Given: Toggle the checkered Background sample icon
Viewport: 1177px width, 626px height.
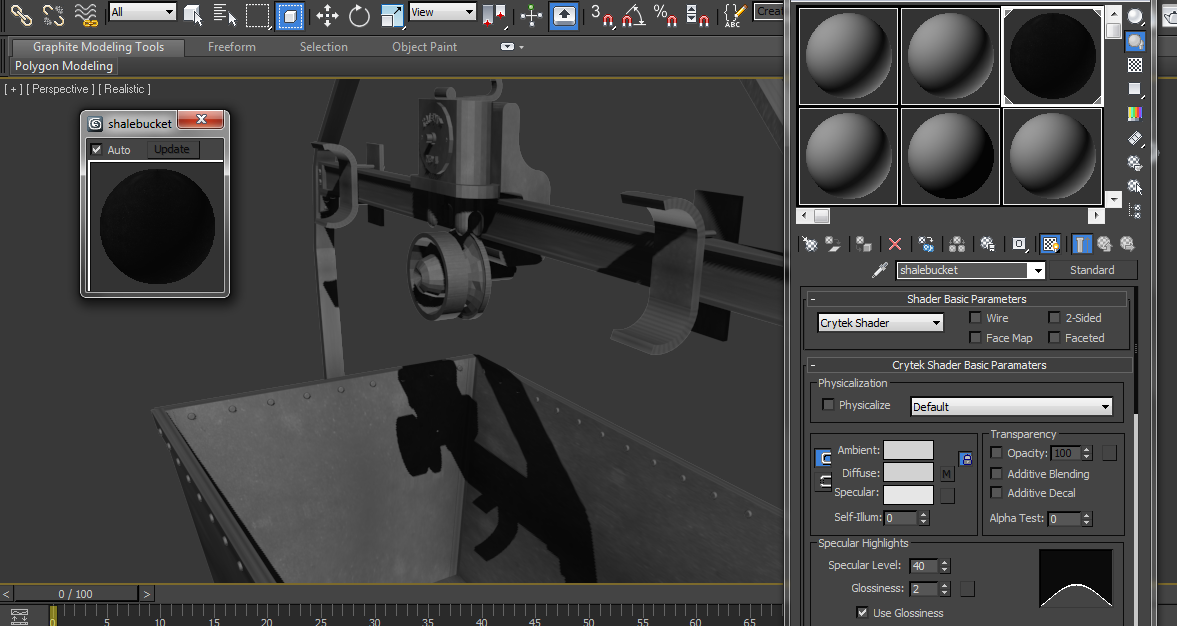Looking at the screenshot, I should click(x=1135, y=65).
